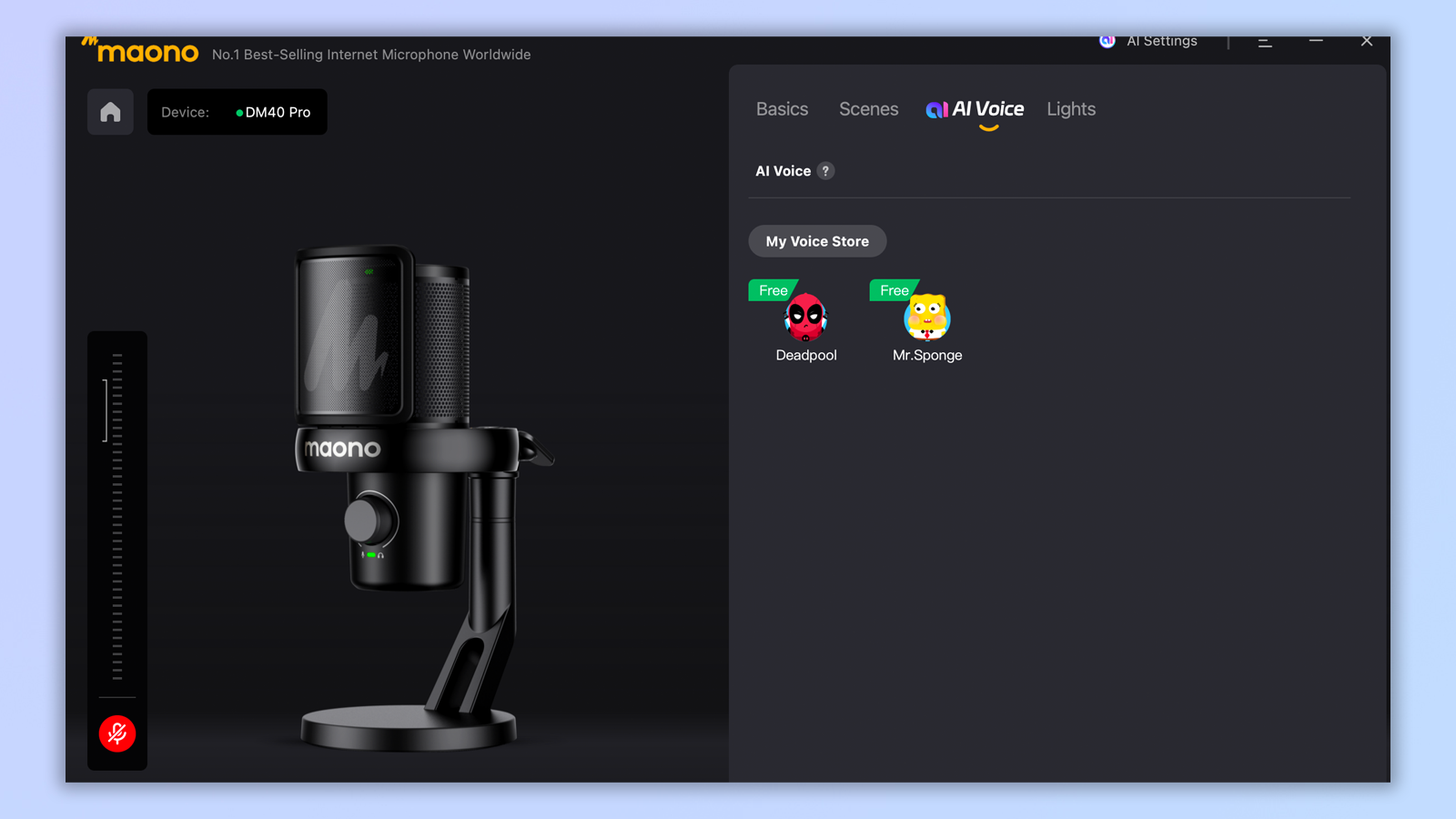Click the AI Settings icon in title bar

(1107, 41)
